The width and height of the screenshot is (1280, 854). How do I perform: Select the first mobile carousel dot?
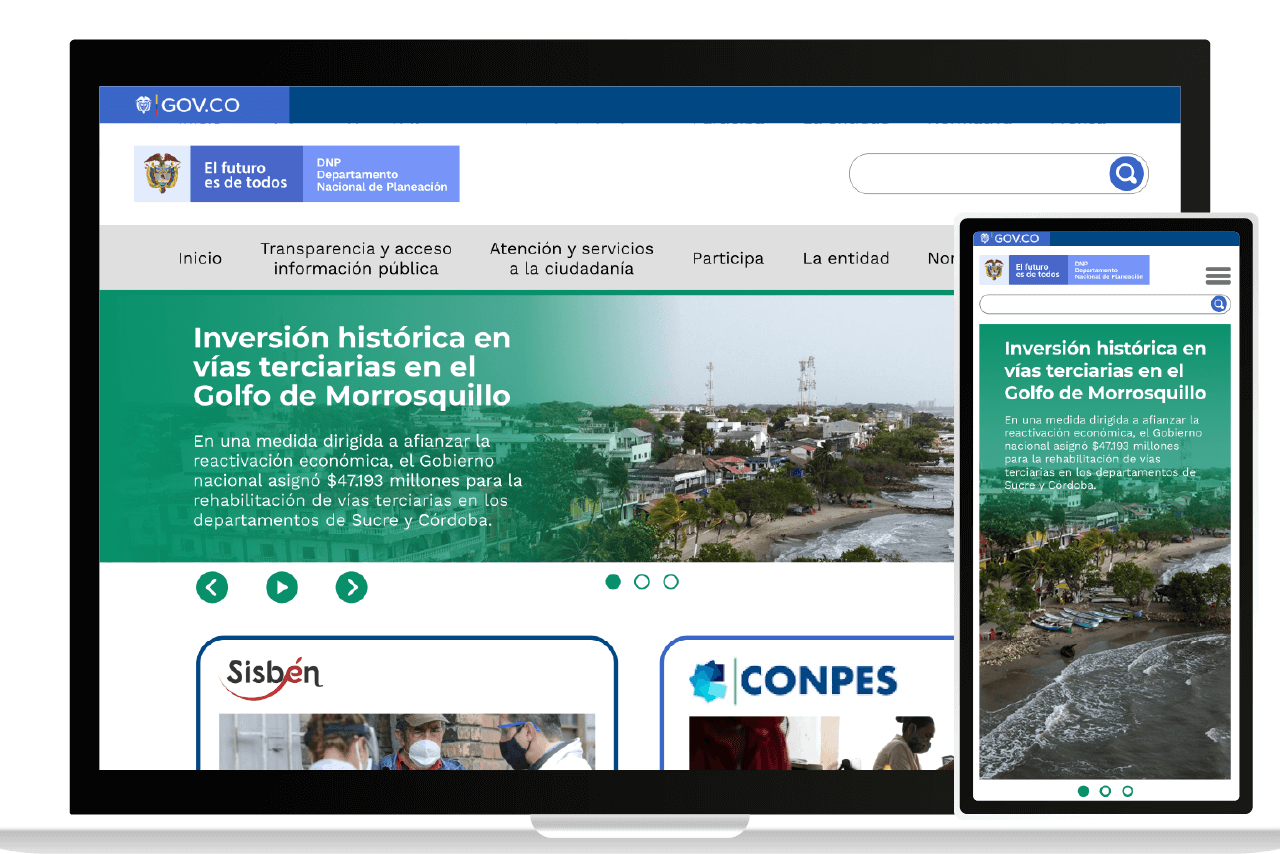(x=1083, y=791)
